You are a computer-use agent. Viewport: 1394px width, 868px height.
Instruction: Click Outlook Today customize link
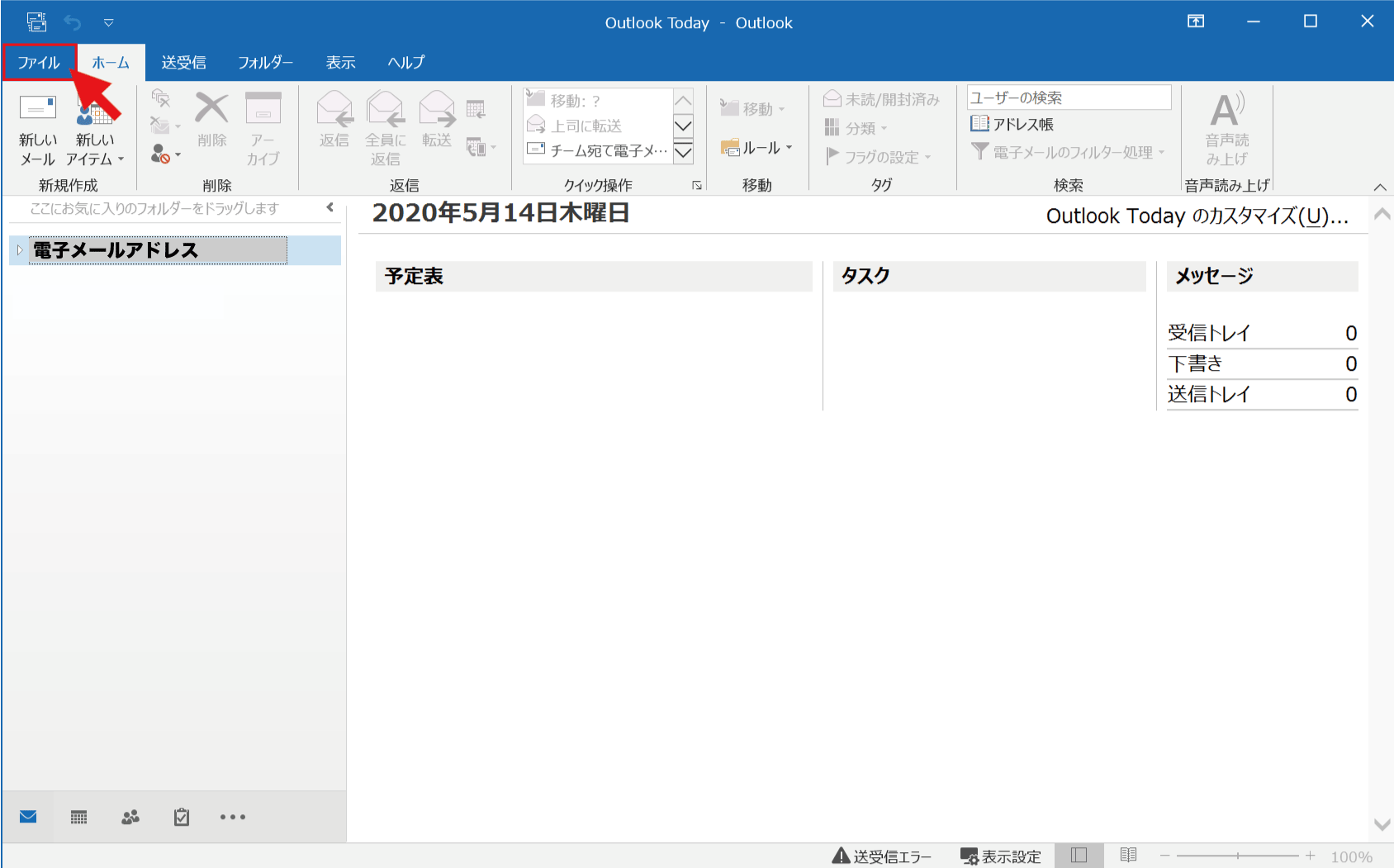(1197, 216)
